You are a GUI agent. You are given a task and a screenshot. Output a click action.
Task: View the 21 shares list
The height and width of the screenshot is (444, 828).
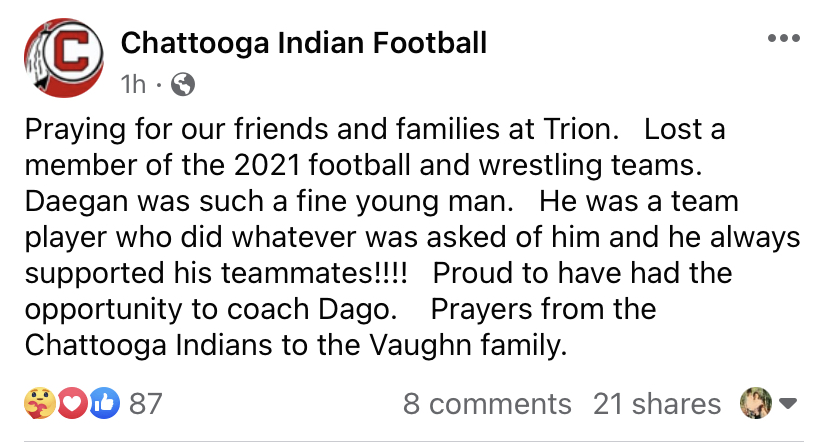(657, 404)
